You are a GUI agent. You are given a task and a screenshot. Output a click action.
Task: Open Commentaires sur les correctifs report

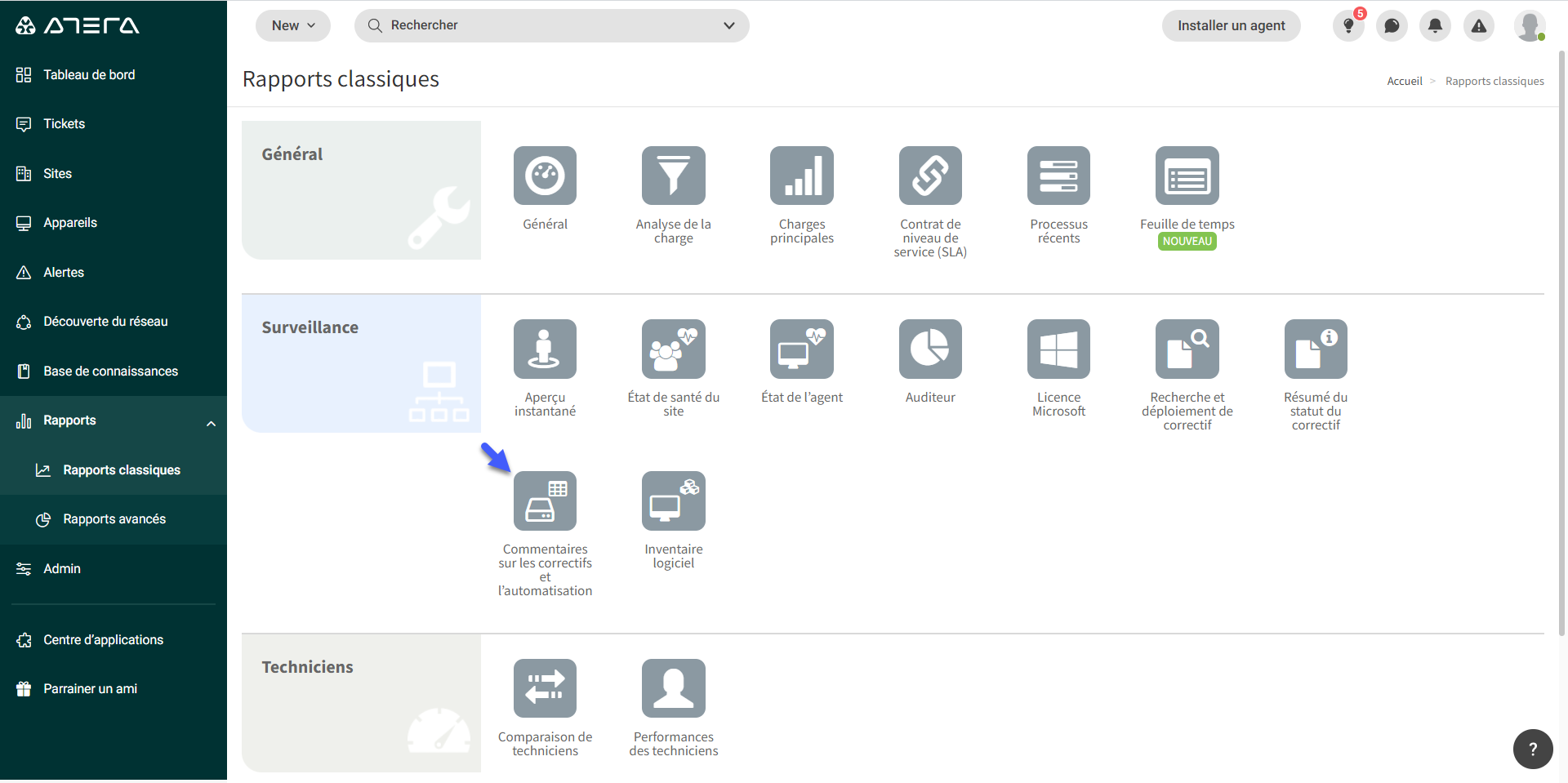click(545, 500)
